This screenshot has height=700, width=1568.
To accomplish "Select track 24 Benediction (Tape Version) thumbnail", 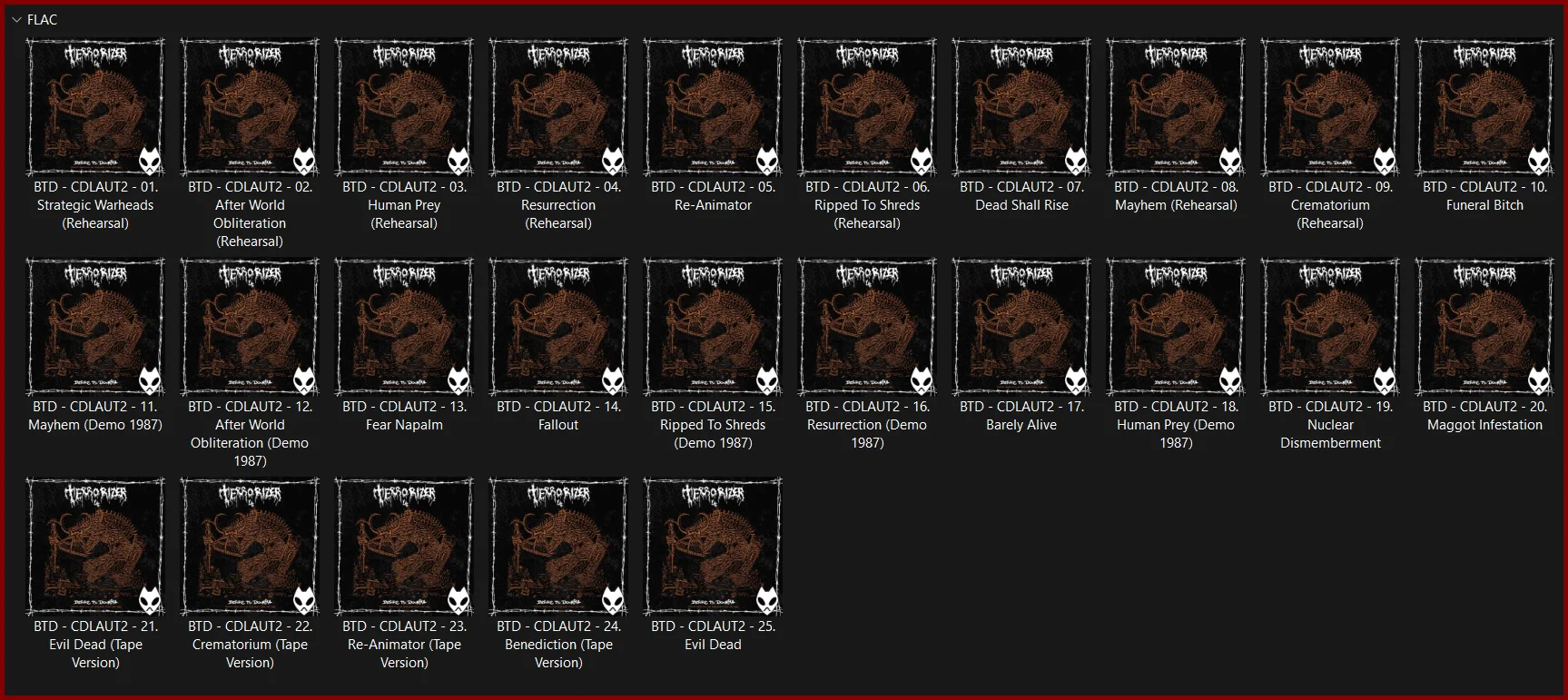I will [558, 547].
